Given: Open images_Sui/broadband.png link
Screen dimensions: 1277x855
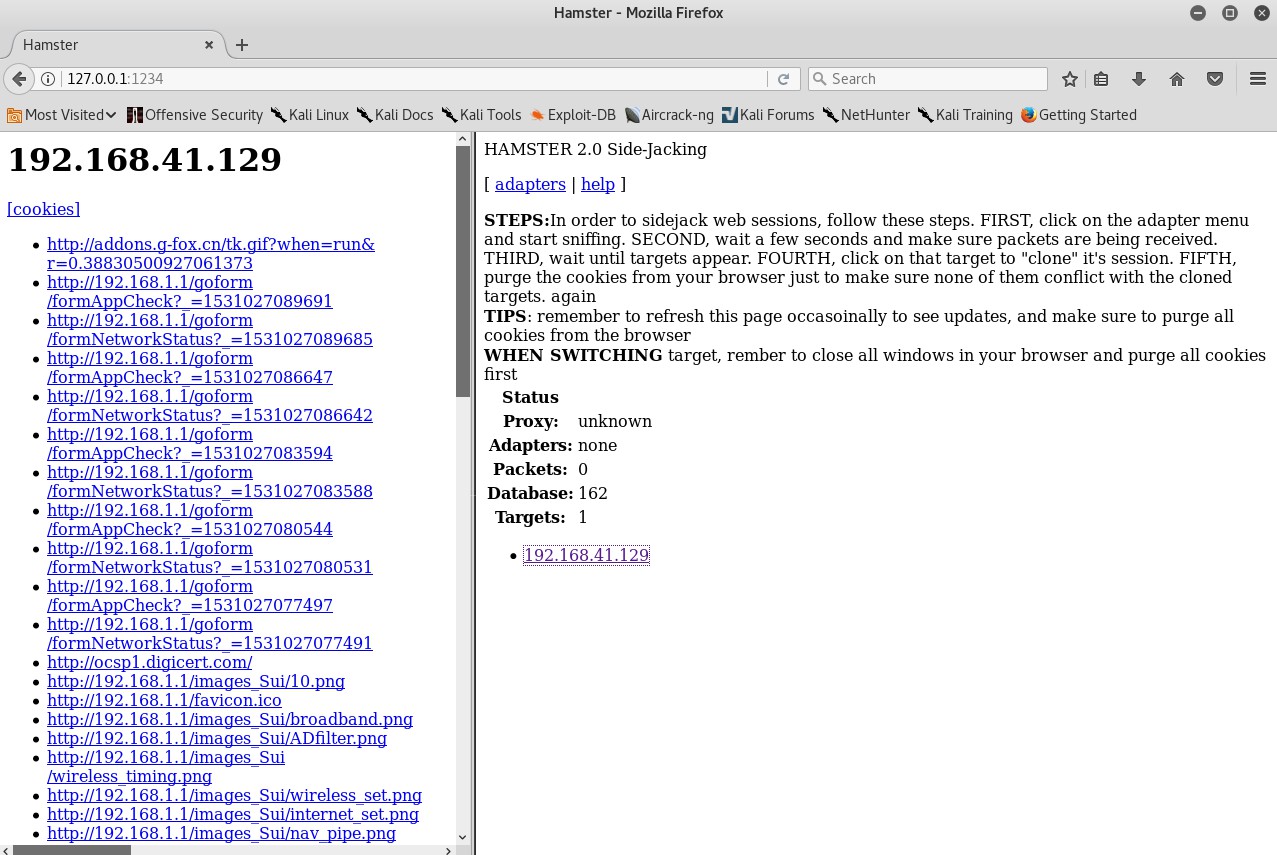Looking at the screenshot, I should pos(230,719).
